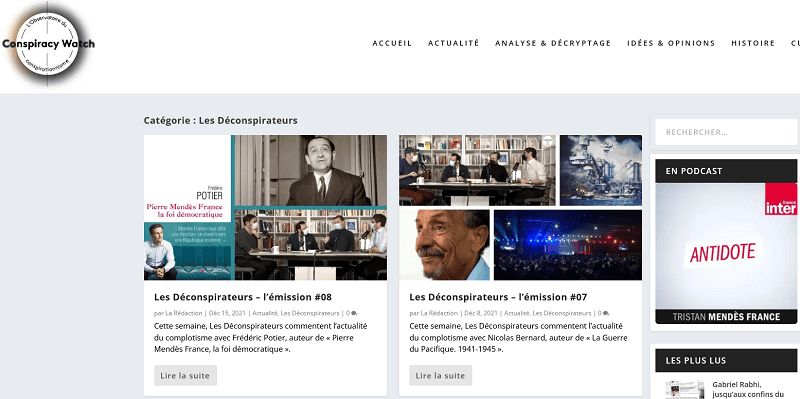800x399 pixels.
Task: Click comment bubble icon for émission #07
Action: coord(606,313)
